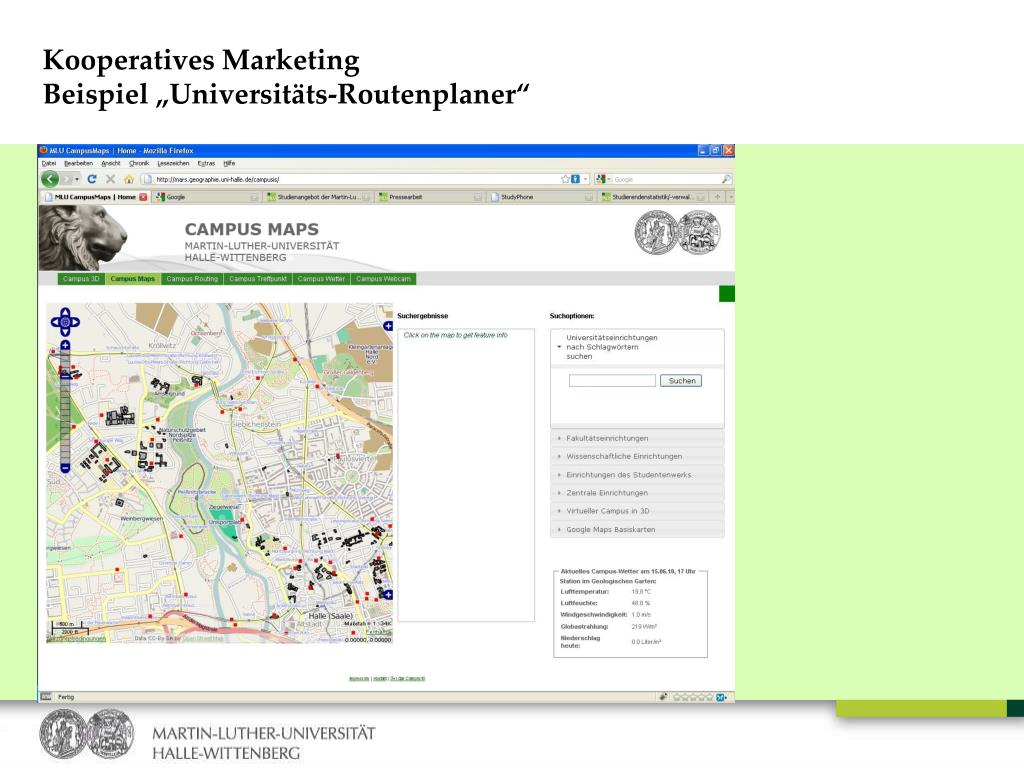The image size is (1024, 768).
Task: Reload the page with the refresh icon
Action: click(x=91, y=179)
